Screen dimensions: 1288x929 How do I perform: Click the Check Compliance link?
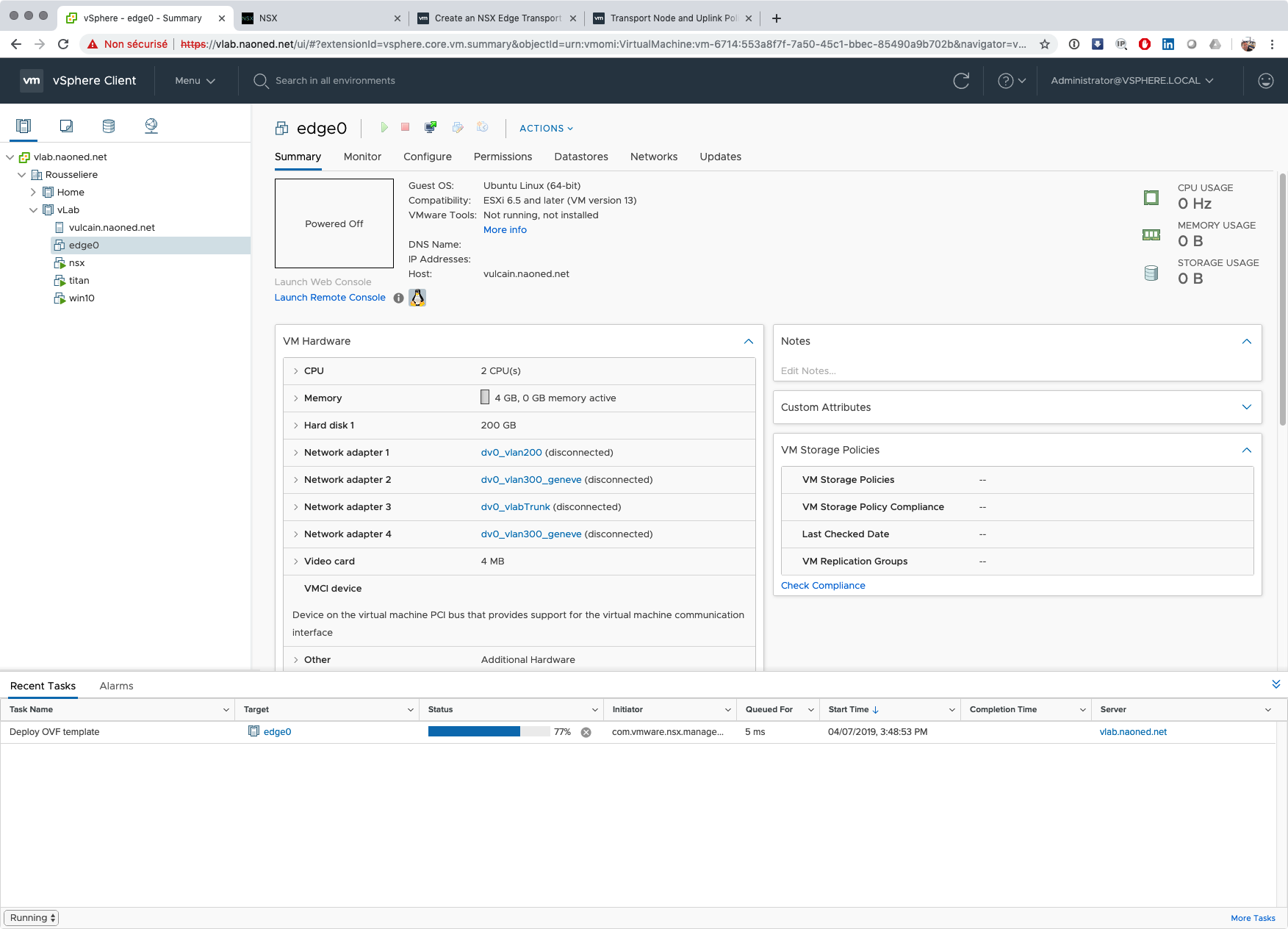[823, 586]
